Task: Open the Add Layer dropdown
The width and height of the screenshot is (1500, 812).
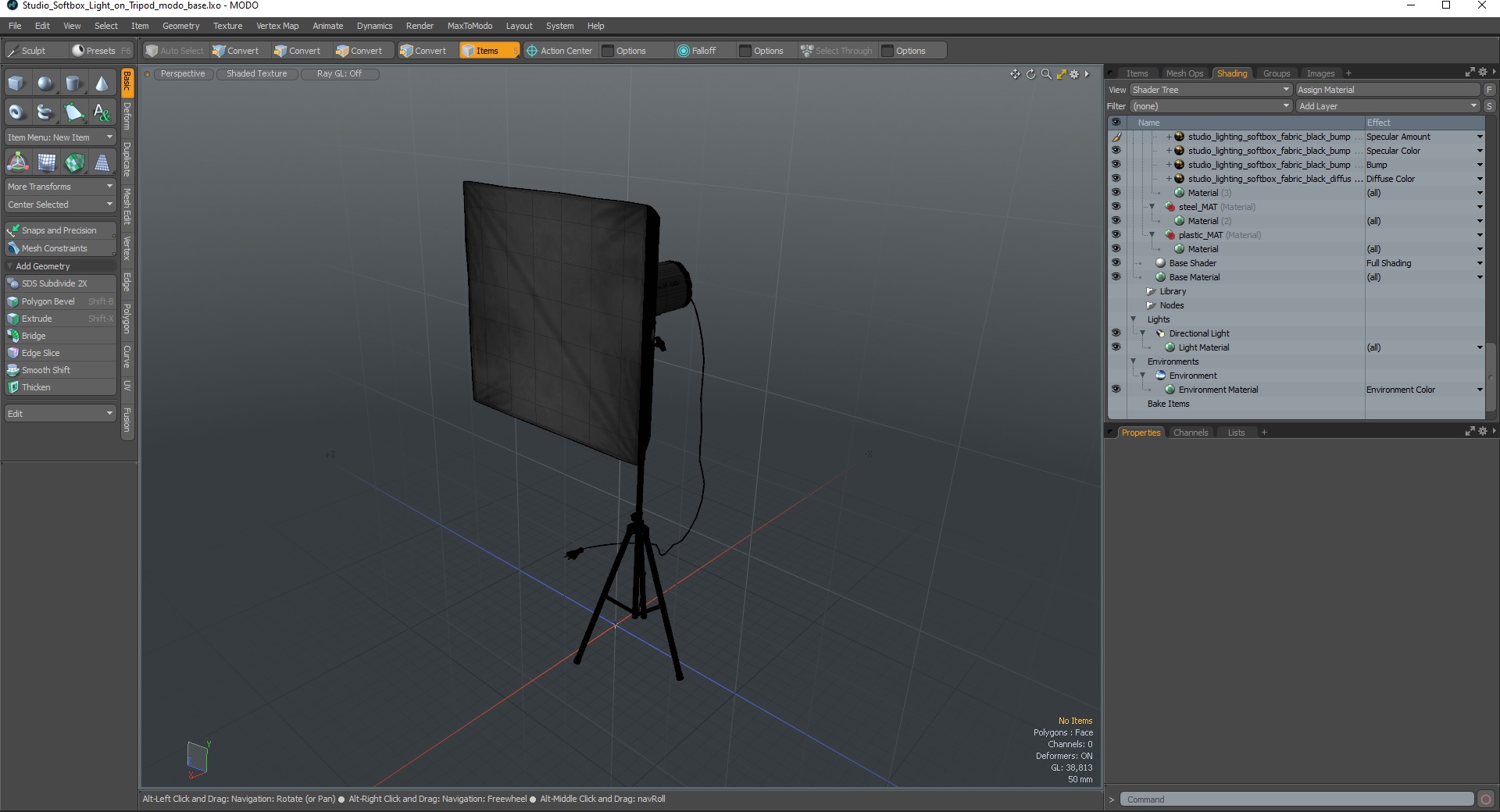Action: (1388, 106)
